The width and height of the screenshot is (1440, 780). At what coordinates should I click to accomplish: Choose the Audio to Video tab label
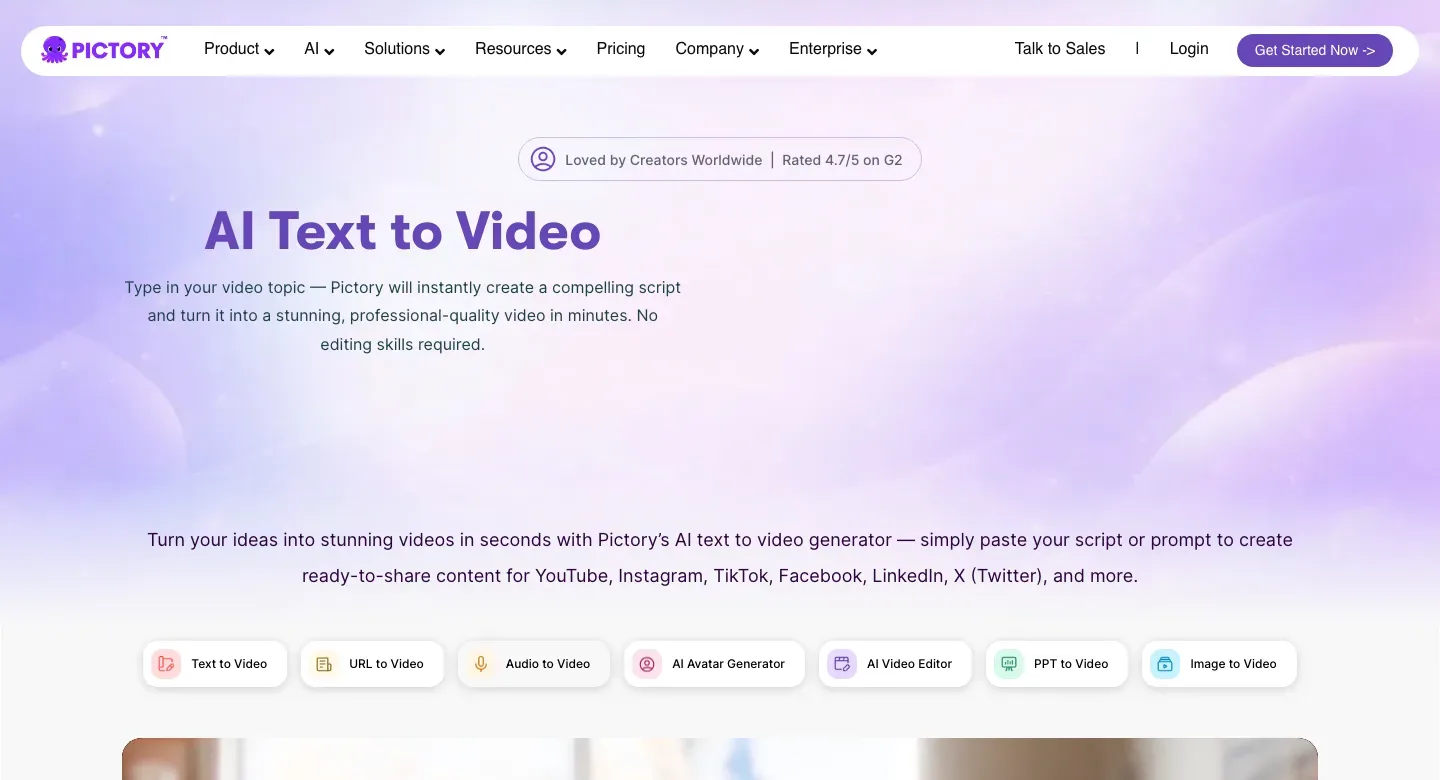548,664
